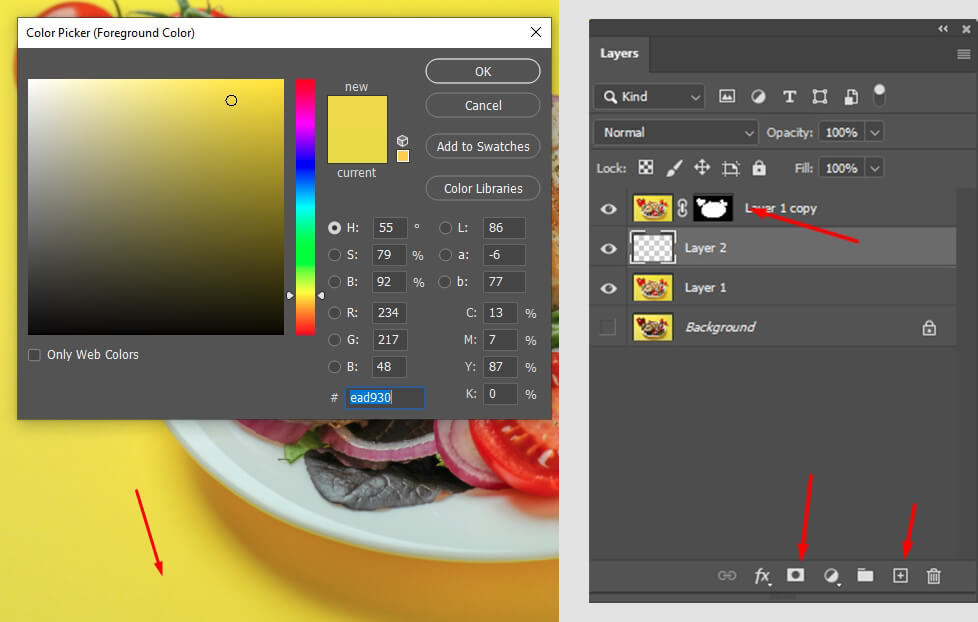The image size is (978, 622).
Task: Click the K black value field
Action: click(500, 394)
